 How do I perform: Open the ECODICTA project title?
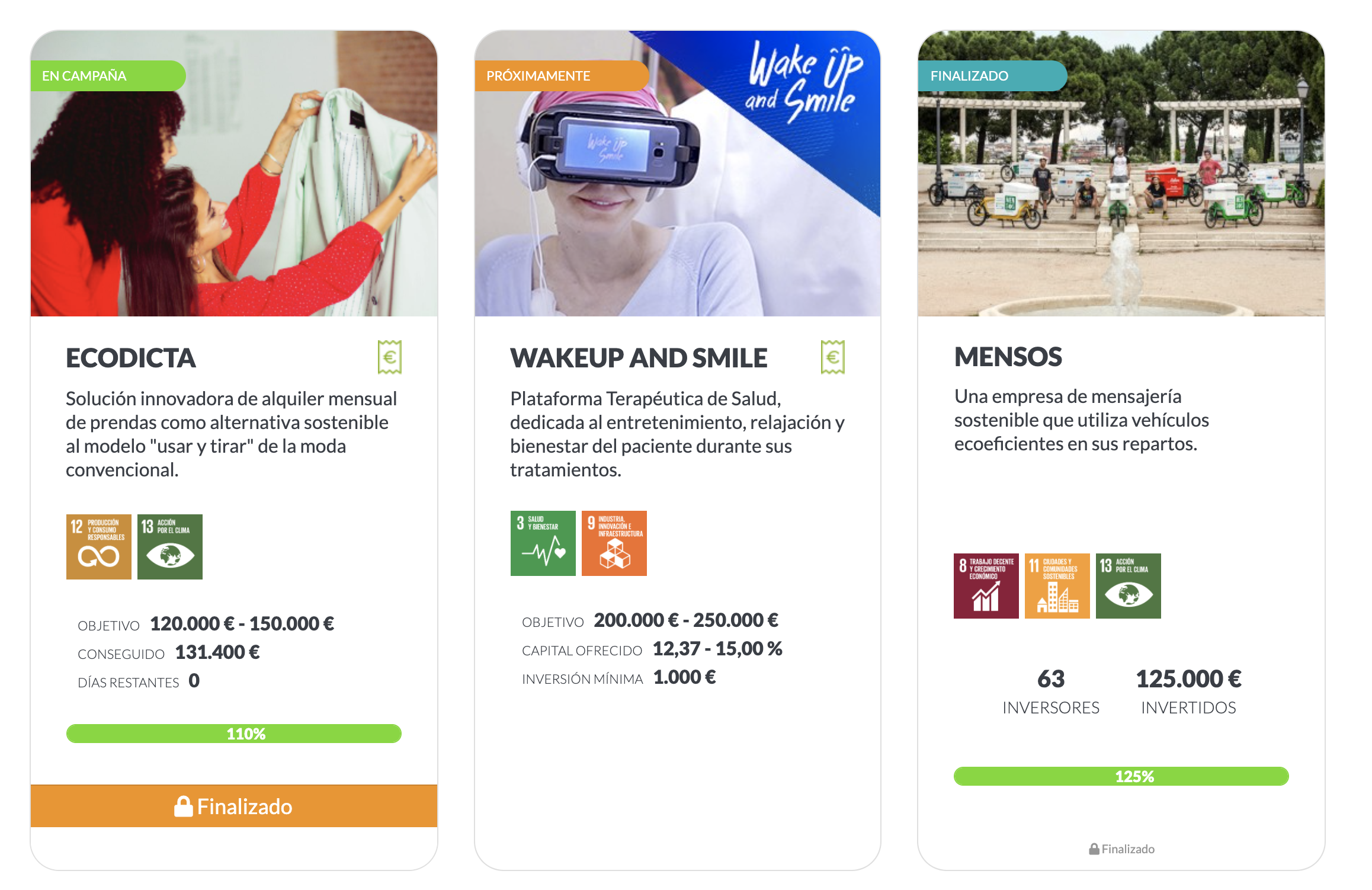pos(131,358)
